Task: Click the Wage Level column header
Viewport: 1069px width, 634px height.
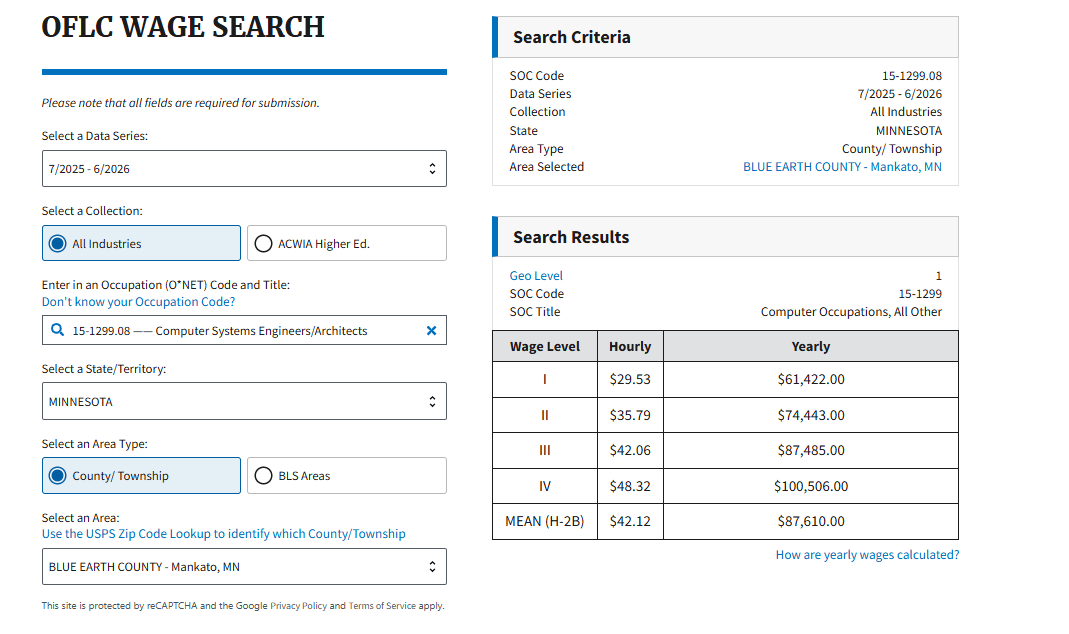Action: point(545,347)
